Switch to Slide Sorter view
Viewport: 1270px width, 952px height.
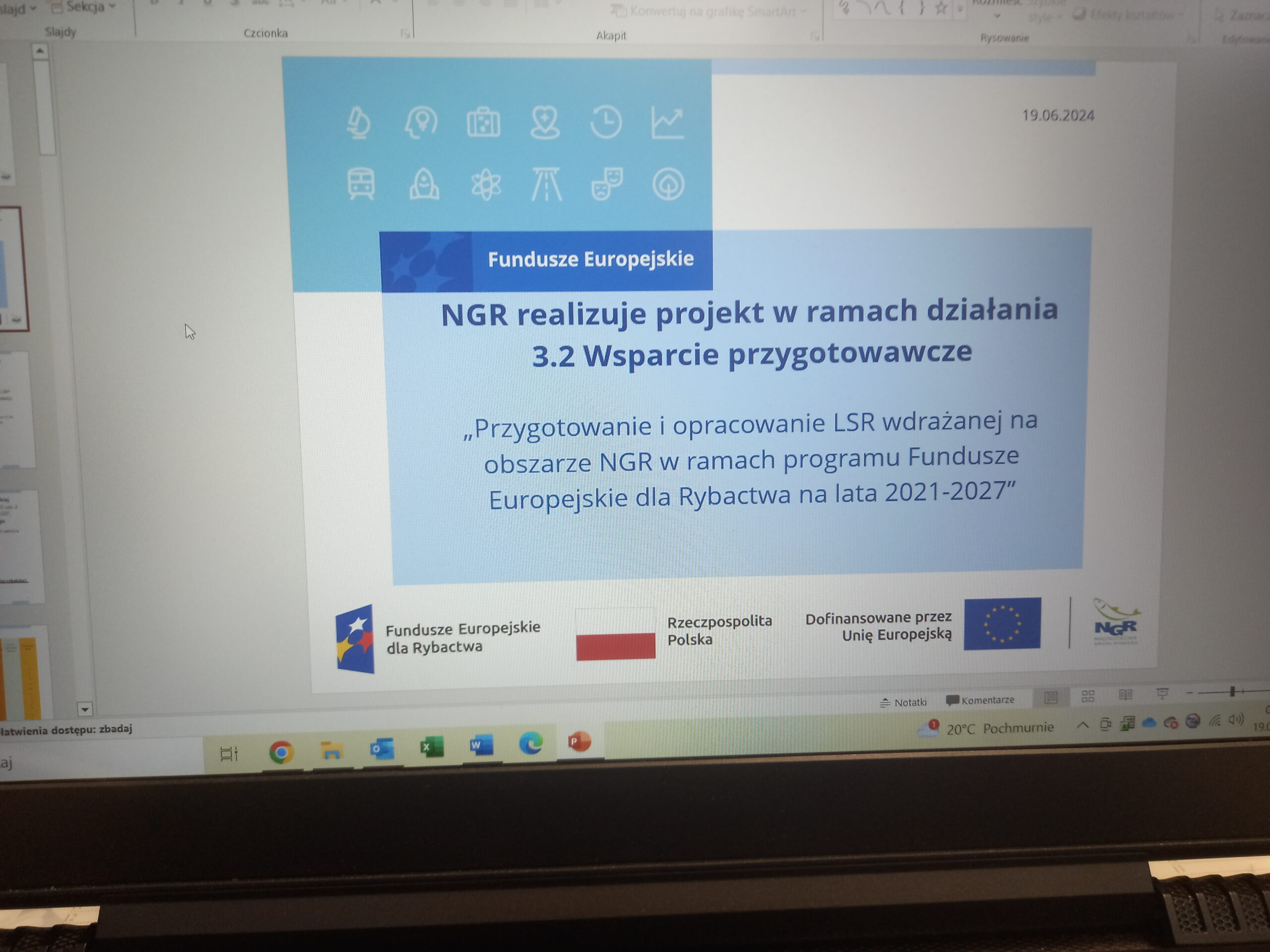click(1087, 696)
